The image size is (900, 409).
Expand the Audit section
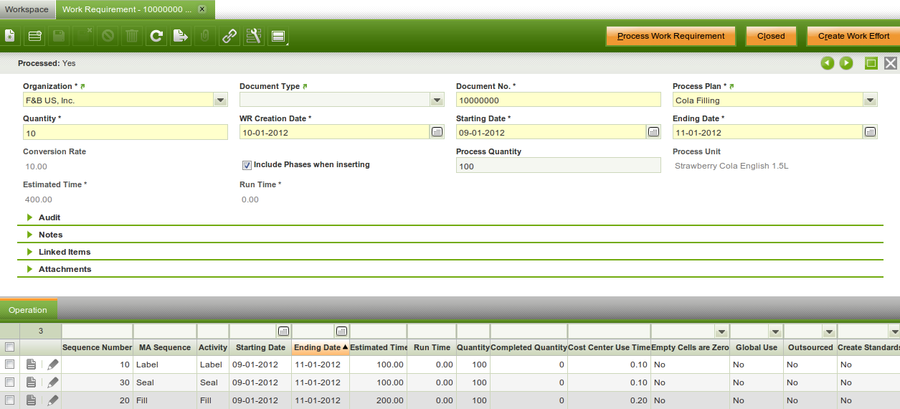click(50, 217)
